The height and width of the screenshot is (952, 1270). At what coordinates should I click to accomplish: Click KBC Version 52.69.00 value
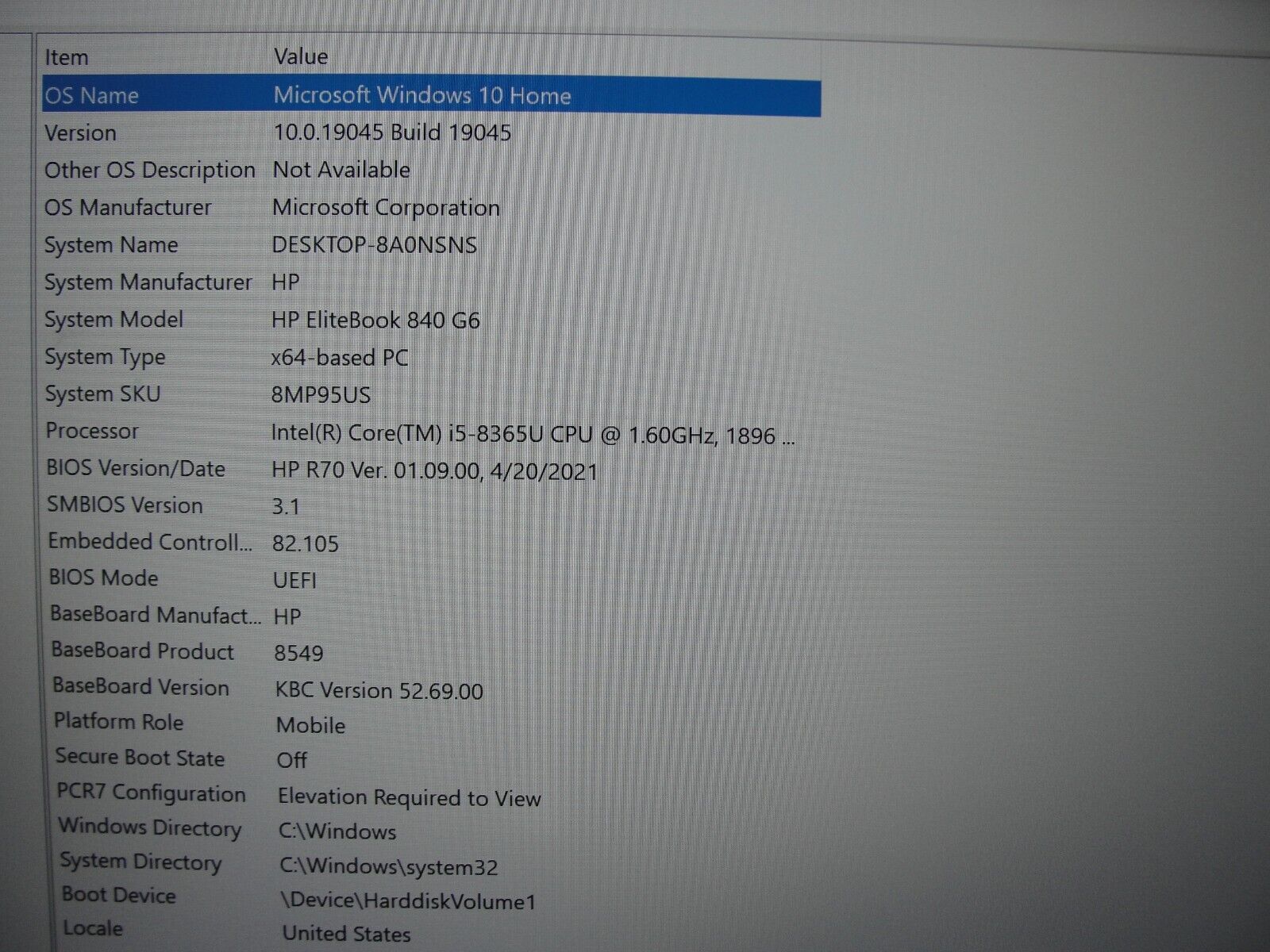(379, 690)
